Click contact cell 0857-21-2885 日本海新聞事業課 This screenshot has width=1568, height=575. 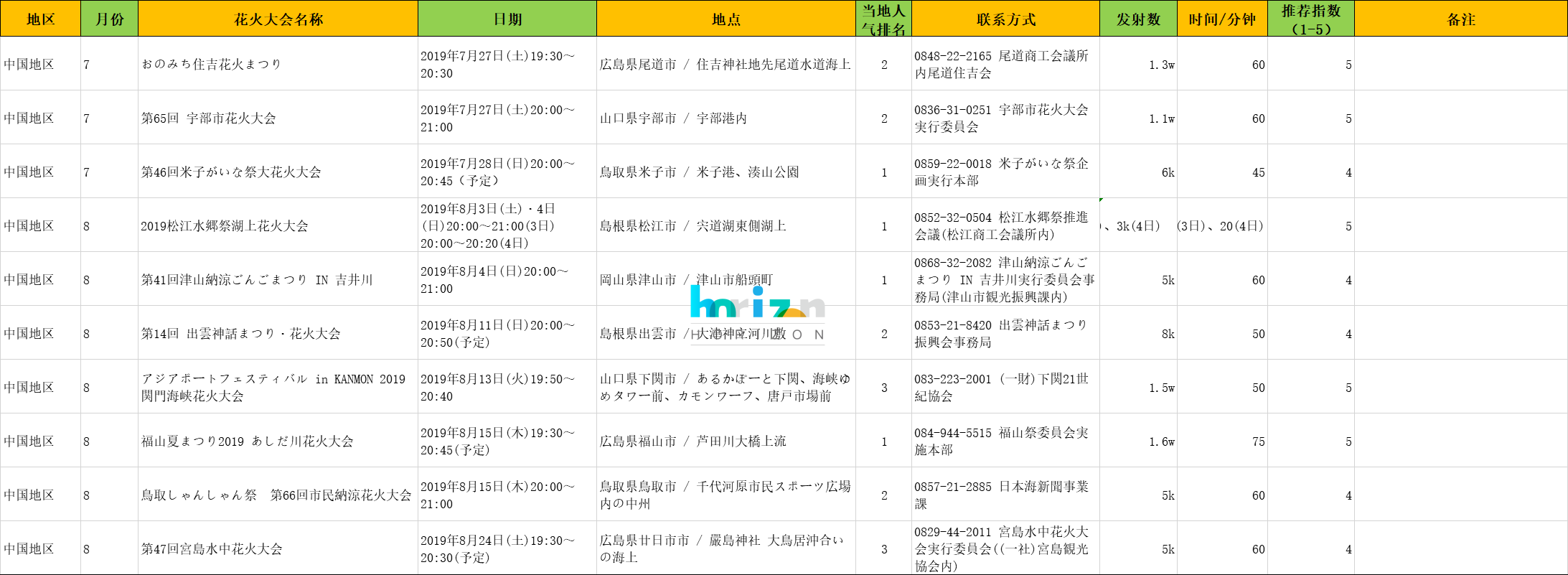point(1005,495)
